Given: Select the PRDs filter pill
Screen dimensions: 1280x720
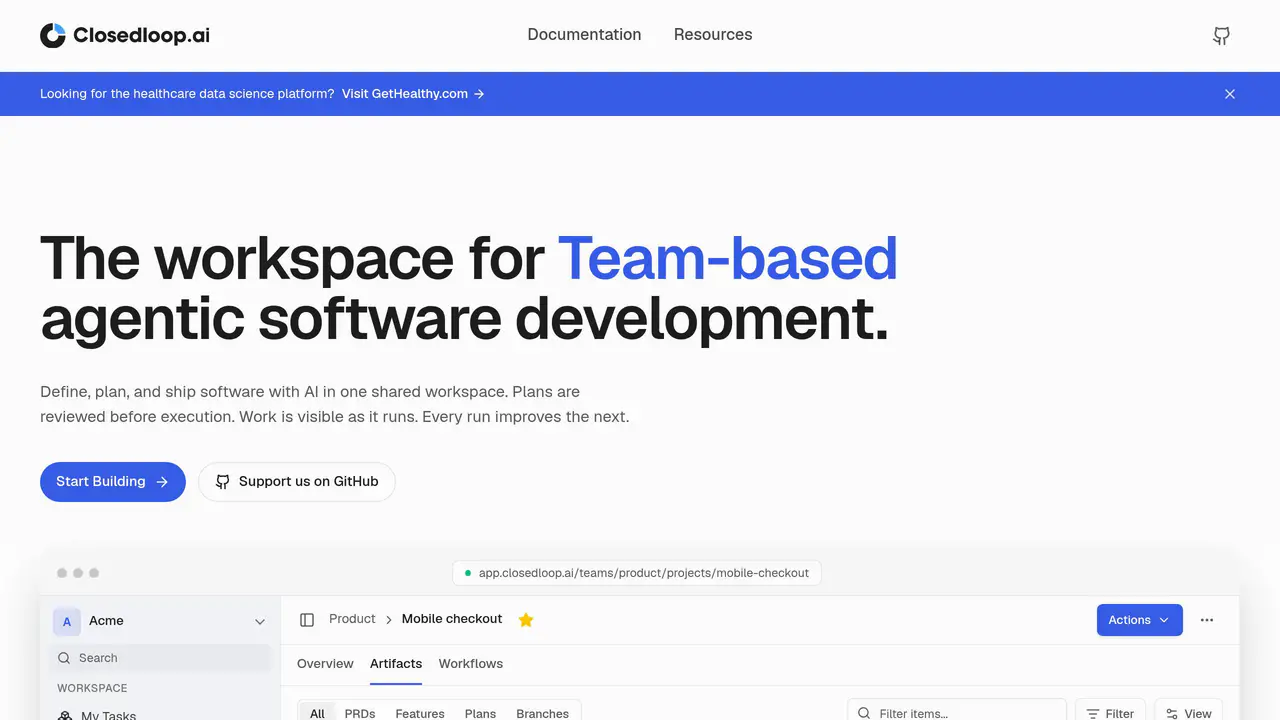Looking at the screenshot, I should 360,713.
